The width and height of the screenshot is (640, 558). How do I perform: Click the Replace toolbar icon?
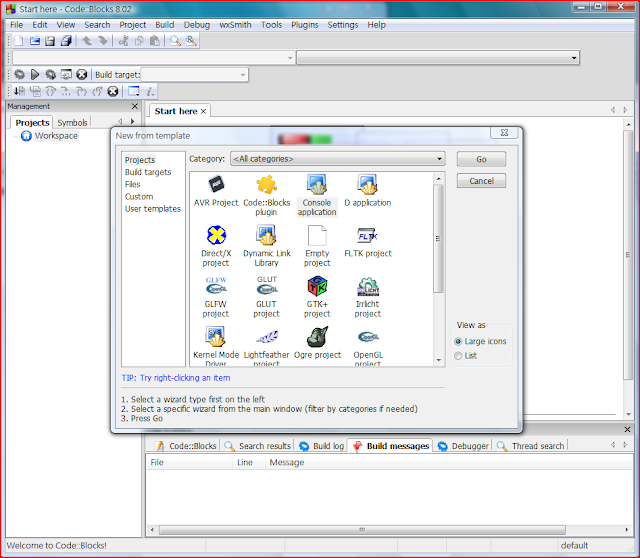pos(191,41)
